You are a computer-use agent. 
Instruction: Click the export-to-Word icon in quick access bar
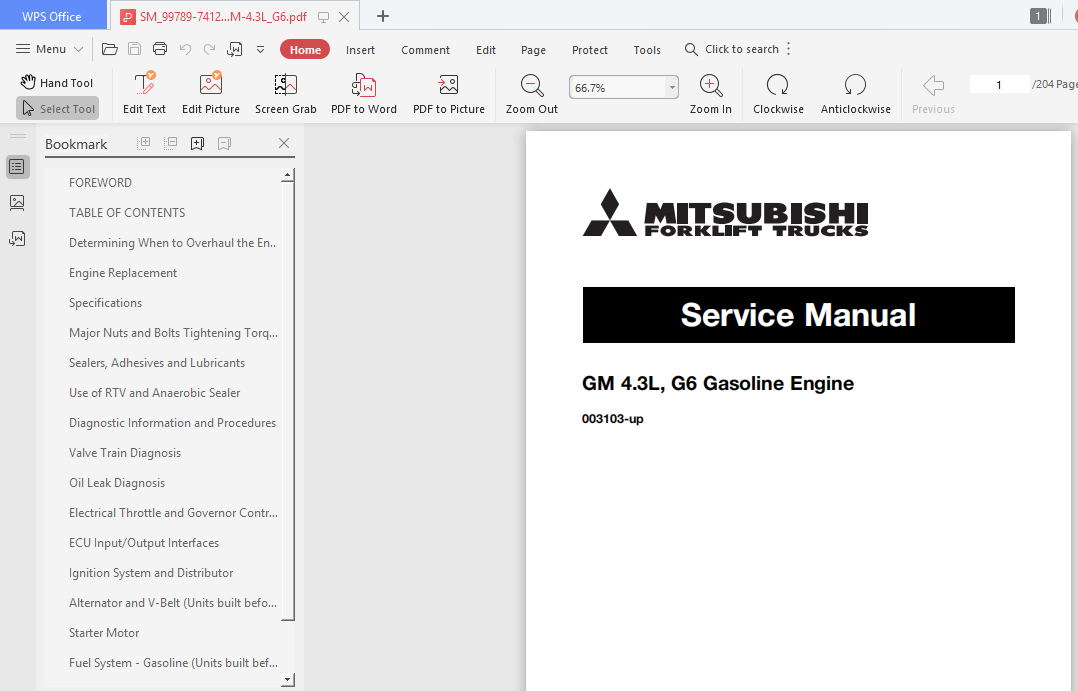pyautogui.click(x=234, y=49)
